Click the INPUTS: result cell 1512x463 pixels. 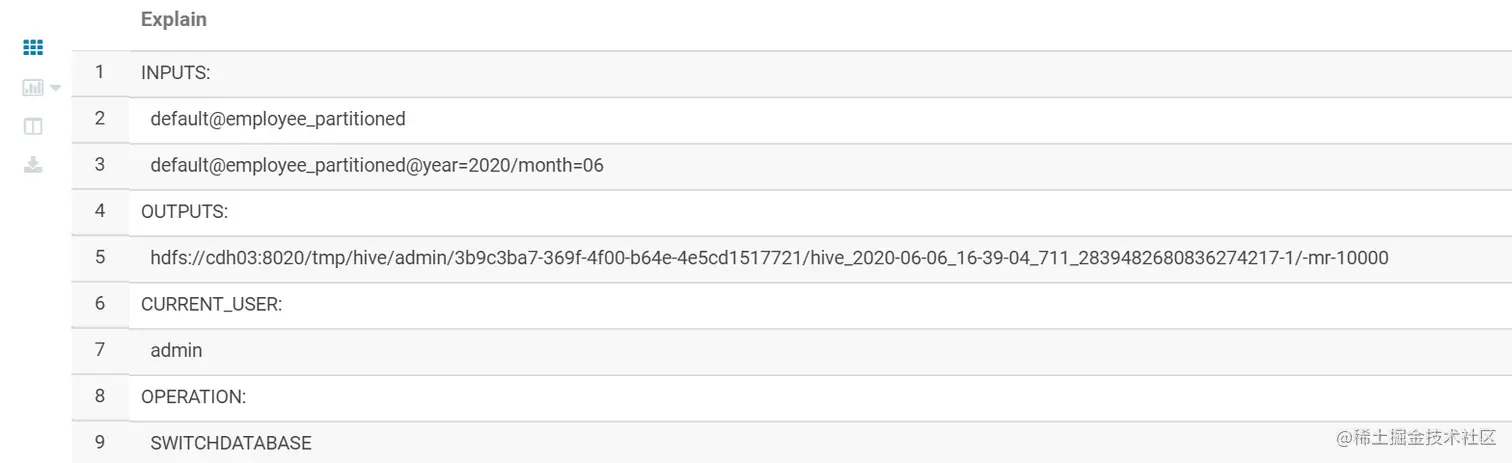pos(175,73)
